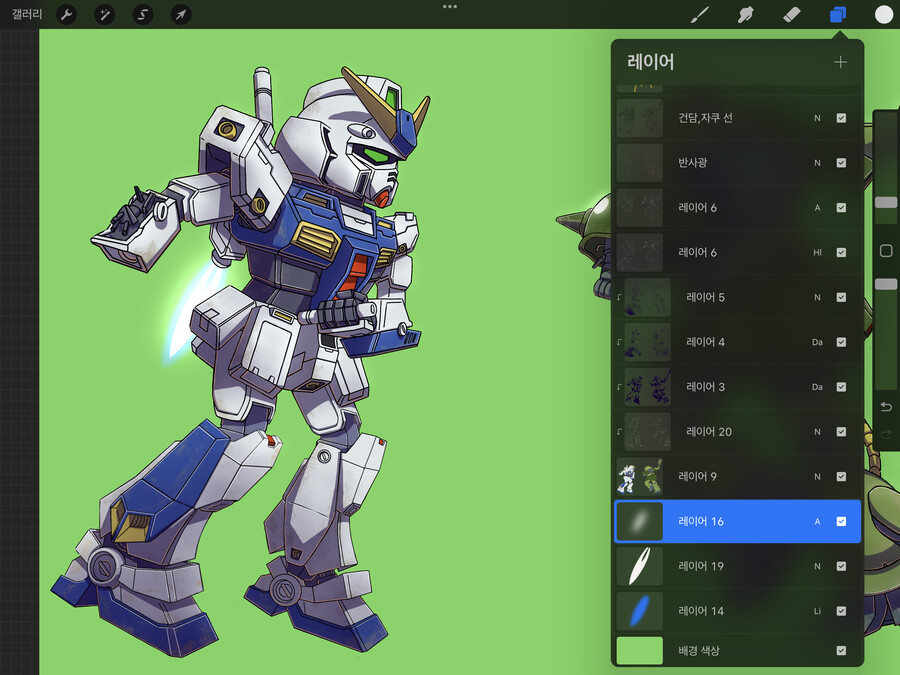Hide 레이어 19 with its checkbox
This screenshot has width=900, height=675.
[841, 566]
